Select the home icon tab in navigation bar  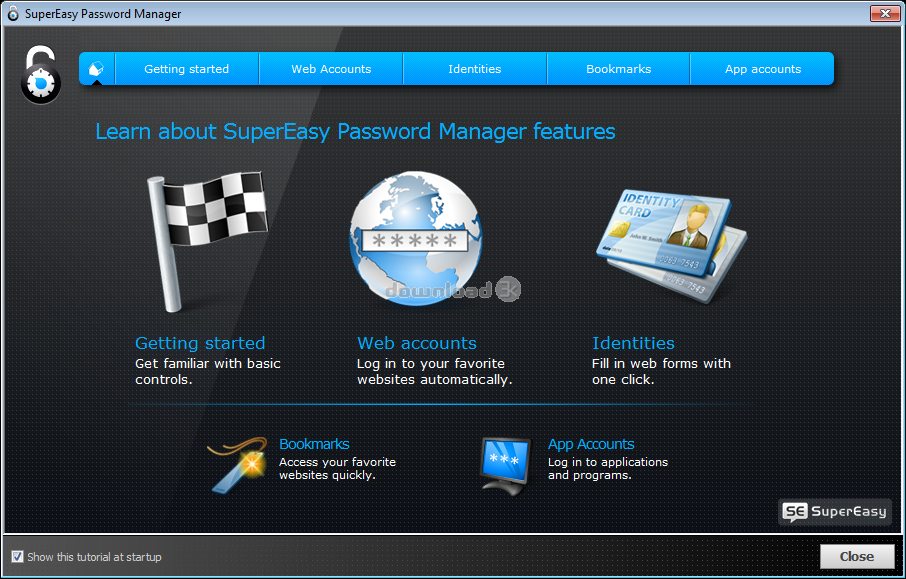click(x=97, y=69)
